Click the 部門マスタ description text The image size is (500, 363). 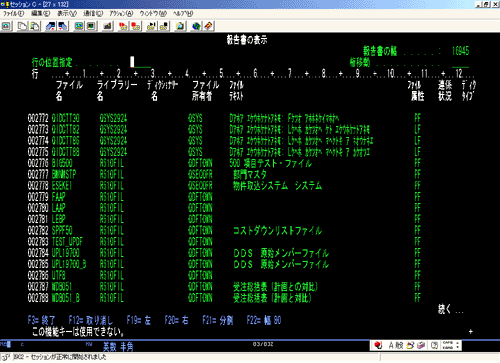[x=250, y=174]
